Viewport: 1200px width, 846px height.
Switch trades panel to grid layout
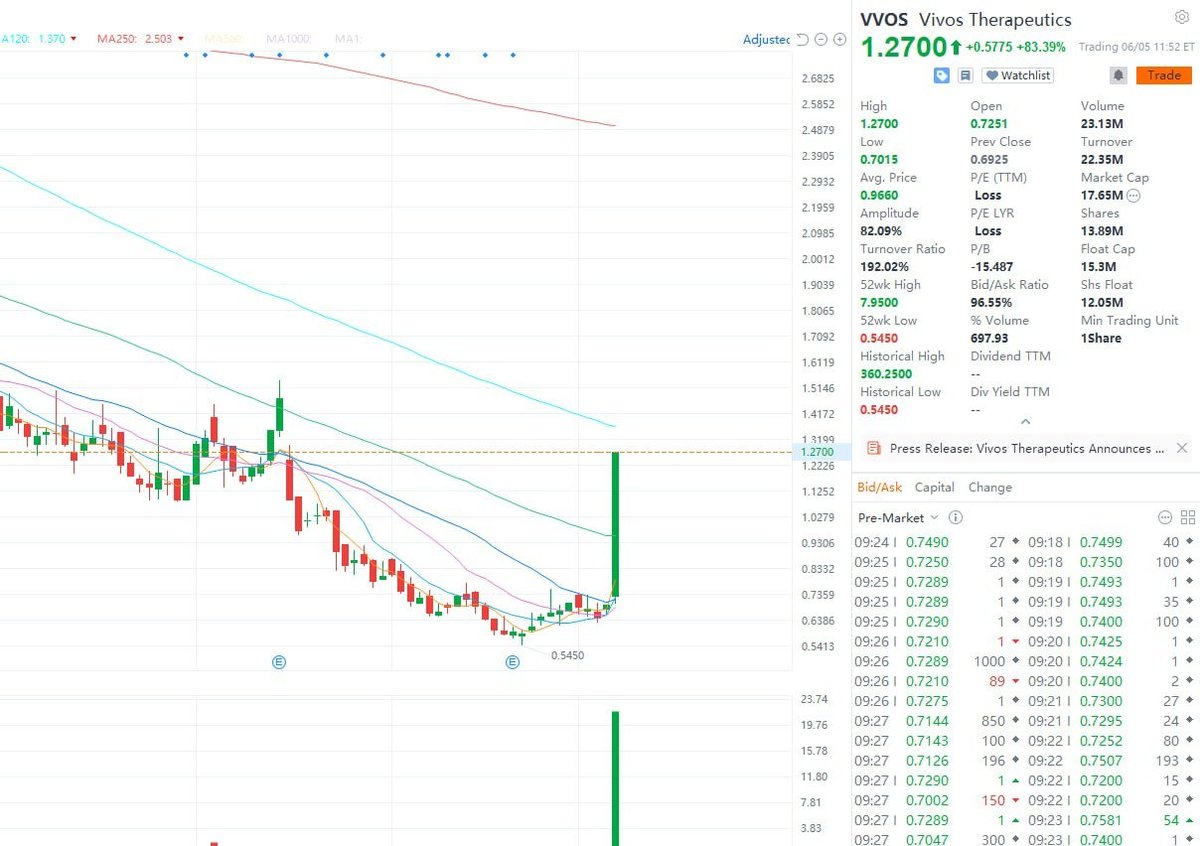[1188, 517]
